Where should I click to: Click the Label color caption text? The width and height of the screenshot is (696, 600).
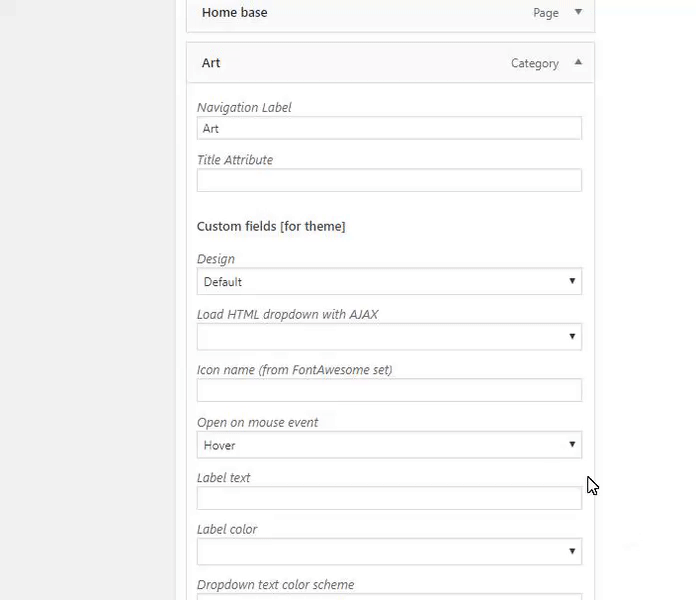(x=227, y=529)
